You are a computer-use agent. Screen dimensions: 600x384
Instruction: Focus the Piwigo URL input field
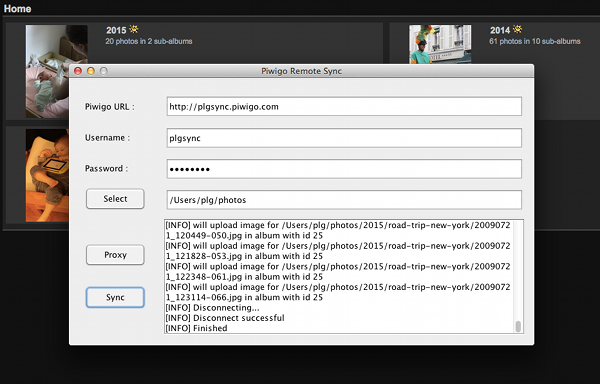tap(344, 106)
